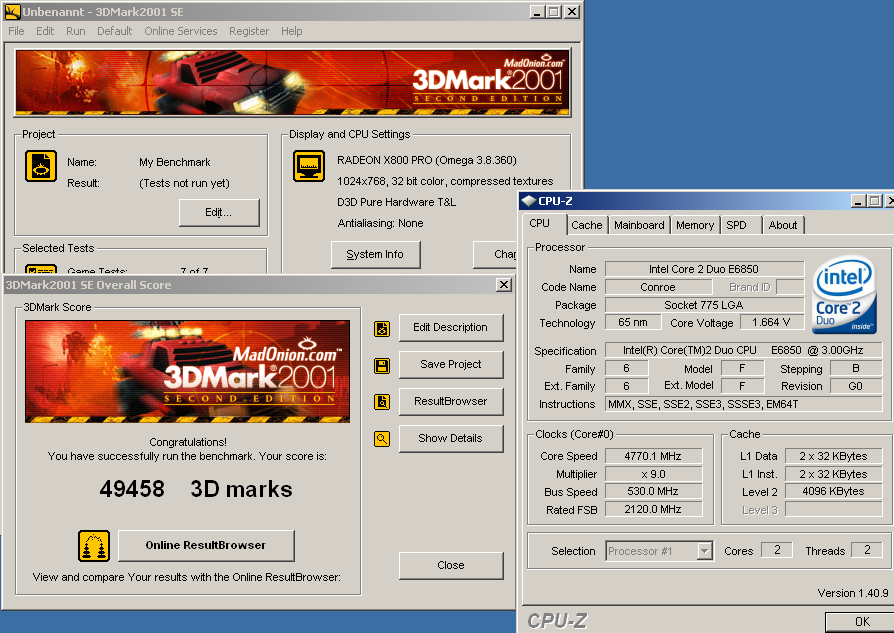Click the System Info button

pyautogui.click(x=375, y=254)
